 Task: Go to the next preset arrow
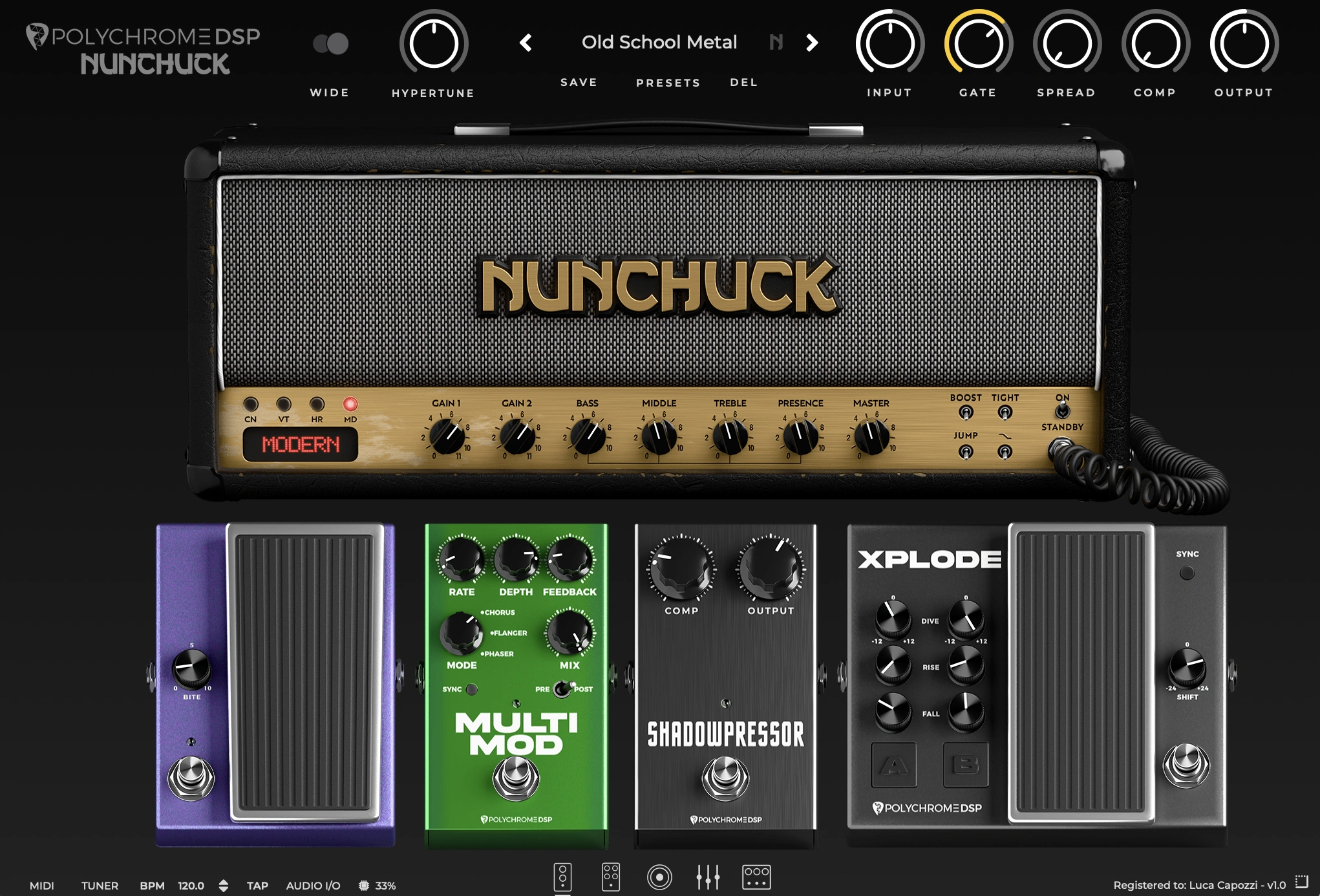coord(812,43)
